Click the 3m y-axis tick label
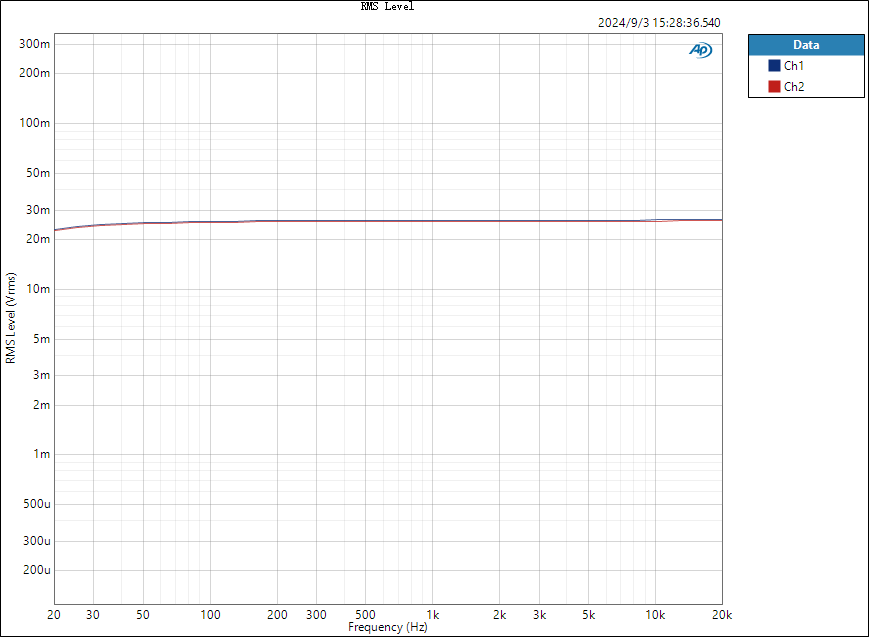The width and height of the screenshot is (869, 637). click(x=41, y=375)
